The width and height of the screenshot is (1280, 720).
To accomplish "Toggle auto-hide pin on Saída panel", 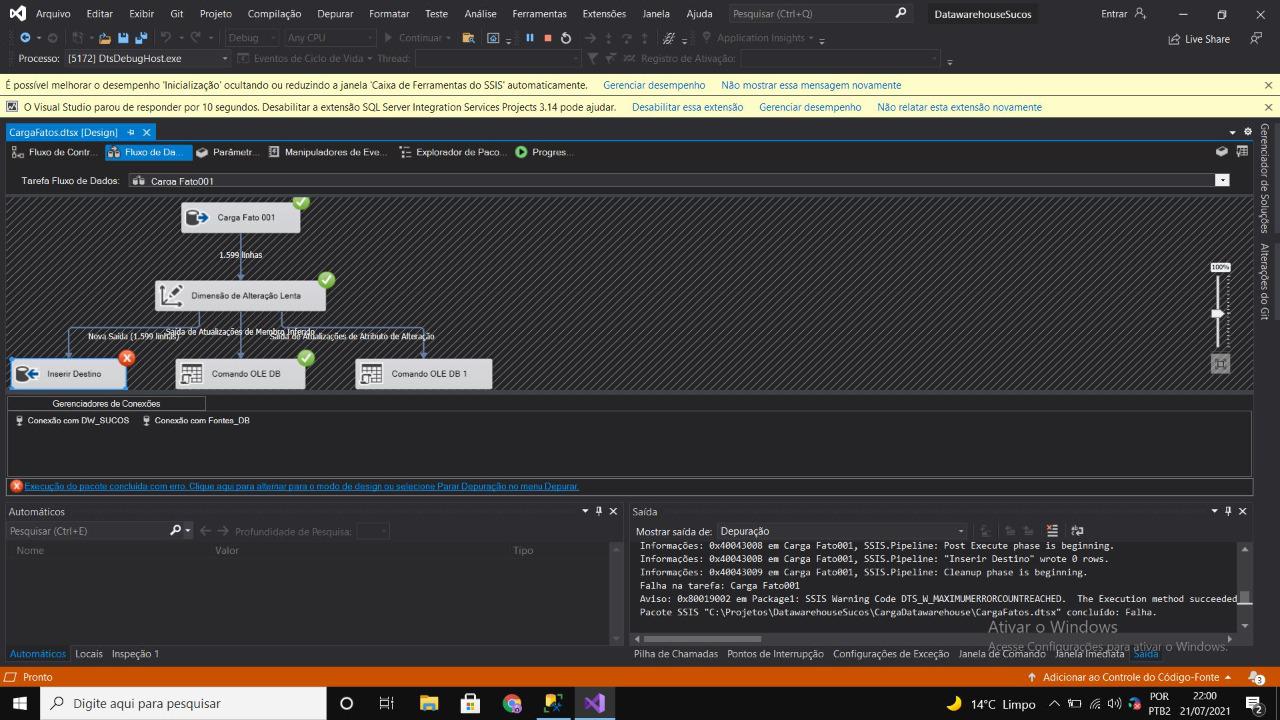I will pyautogui.click(x=1228, y=511).
